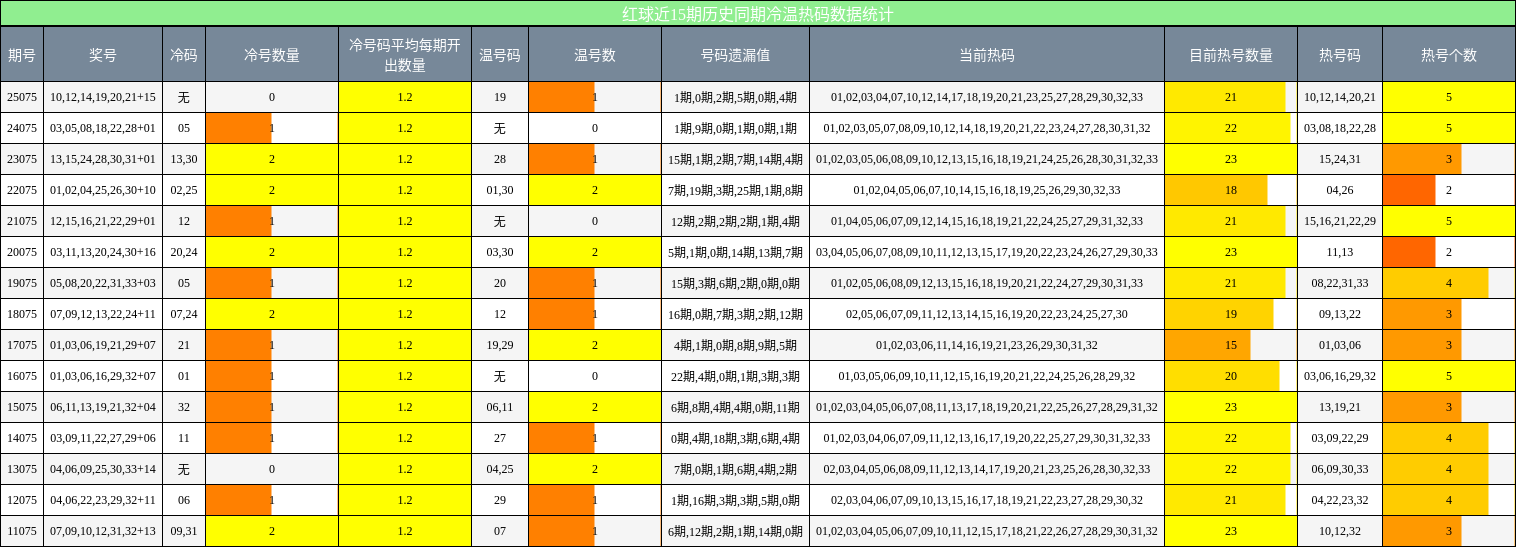Select hot count 15 in row 17075
Screen dimensions: 1516x547
(x=1231, y=345)
